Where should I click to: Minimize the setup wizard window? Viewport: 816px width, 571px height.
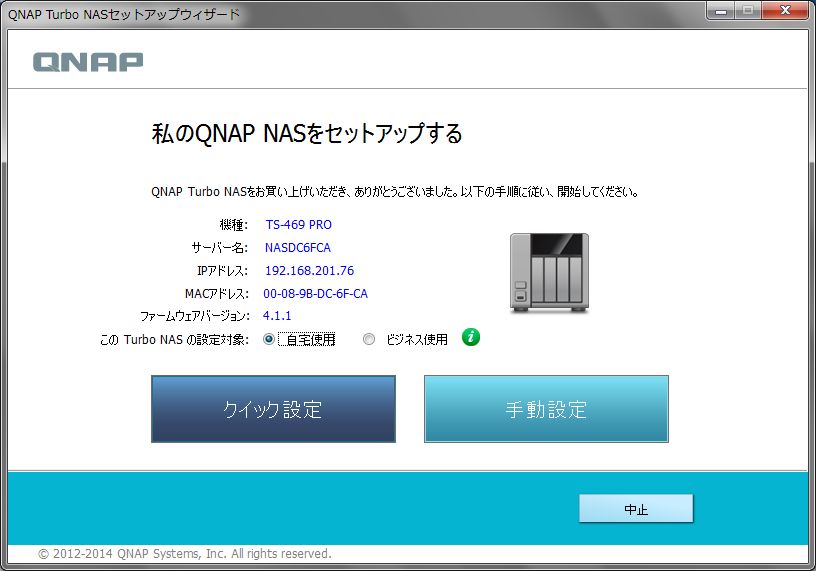(721, 10)
